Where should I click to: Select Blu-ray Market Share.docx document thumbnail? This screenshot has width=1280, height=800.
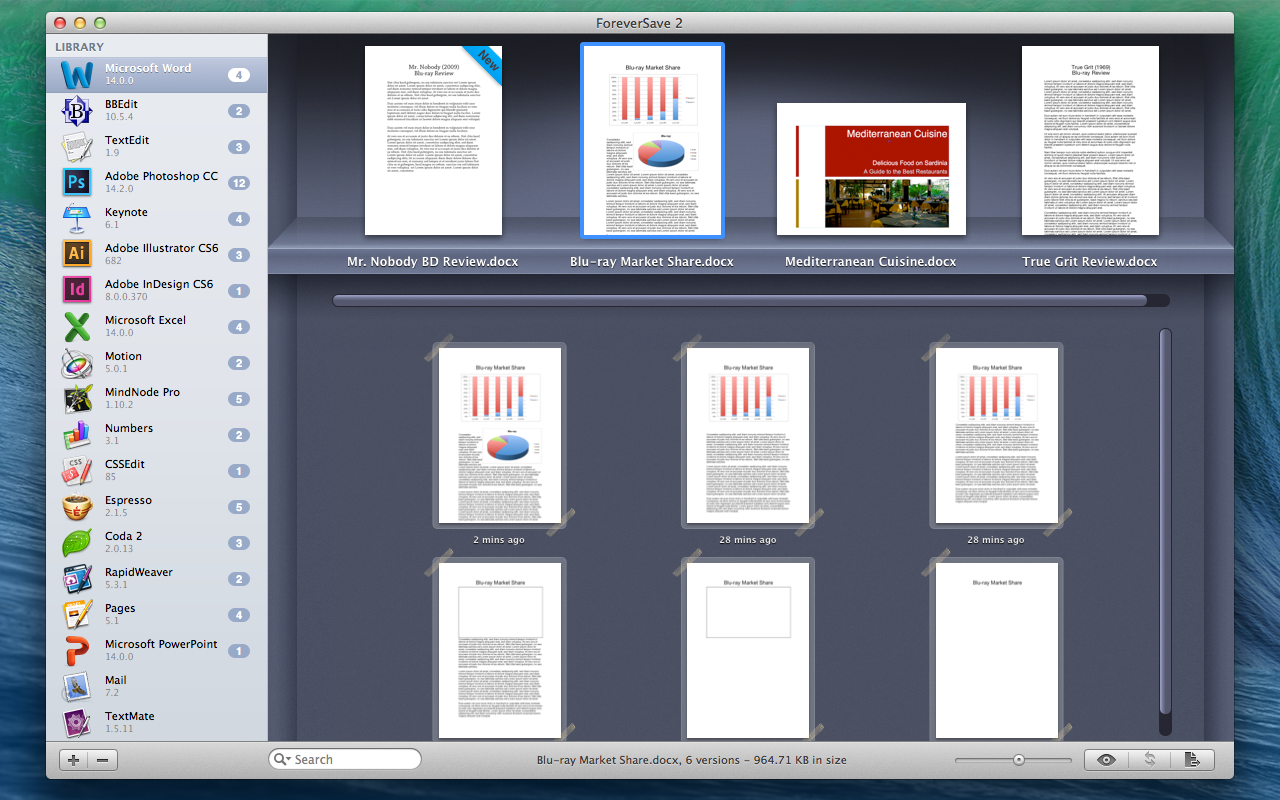coord(652,140)
